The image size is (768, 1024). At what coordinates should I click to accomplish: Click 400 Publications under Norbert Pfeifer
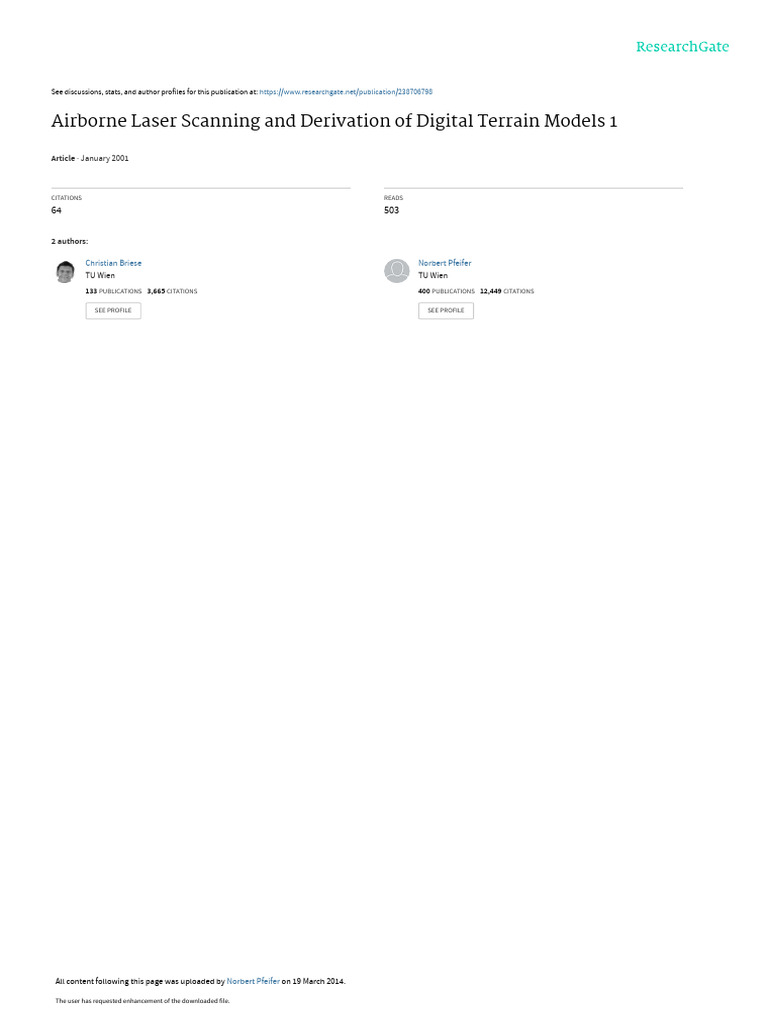pyautogui.click(x=446, y=291)
